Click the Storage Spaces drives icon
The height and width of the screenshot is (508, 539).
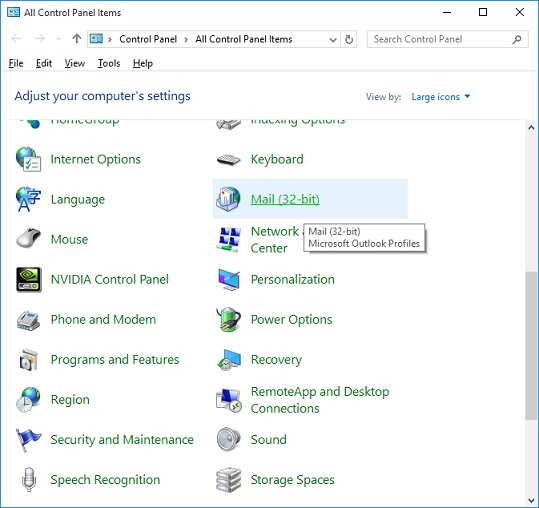(x=229, y=480)
